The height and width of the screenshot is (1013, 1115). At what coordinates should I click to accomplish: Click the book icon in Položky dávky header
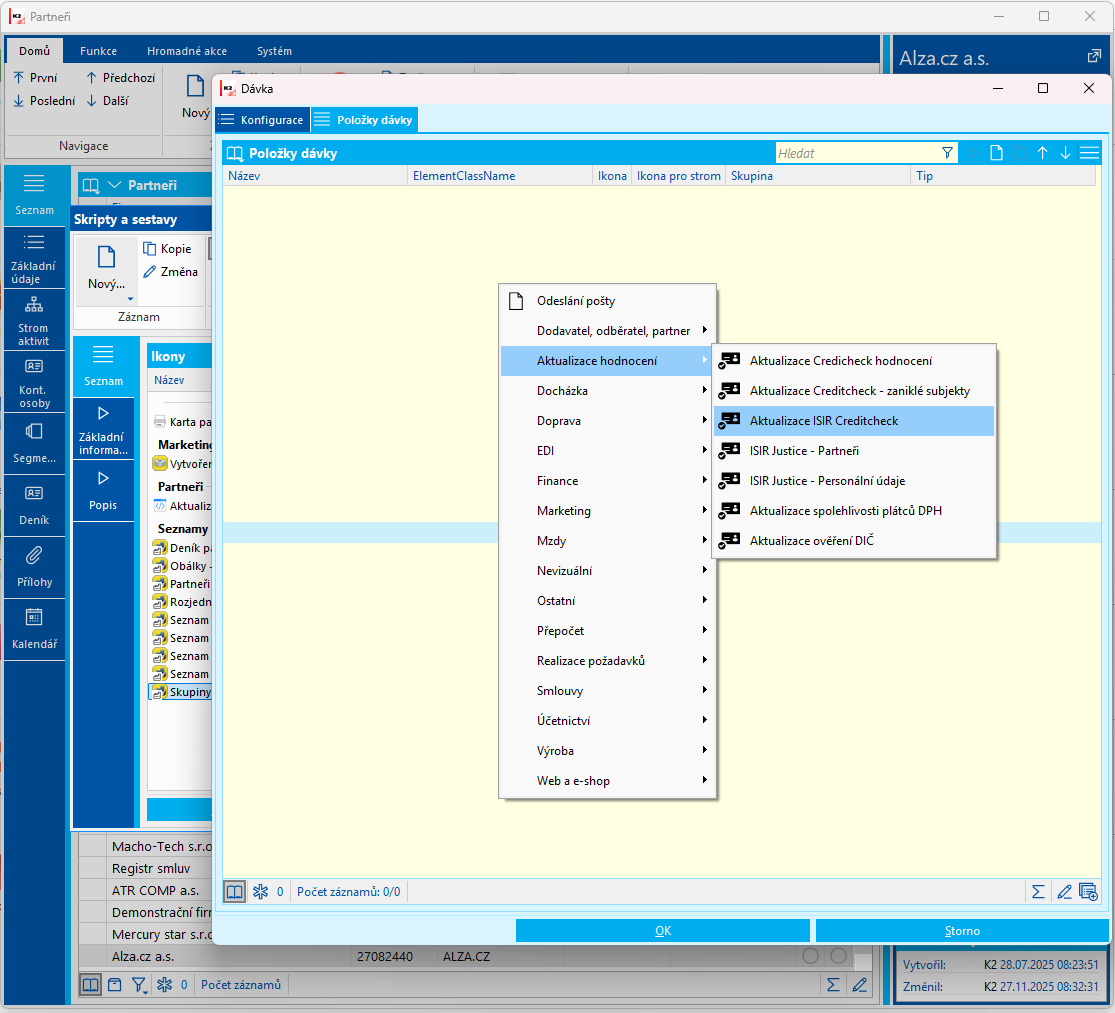[235, 153]
